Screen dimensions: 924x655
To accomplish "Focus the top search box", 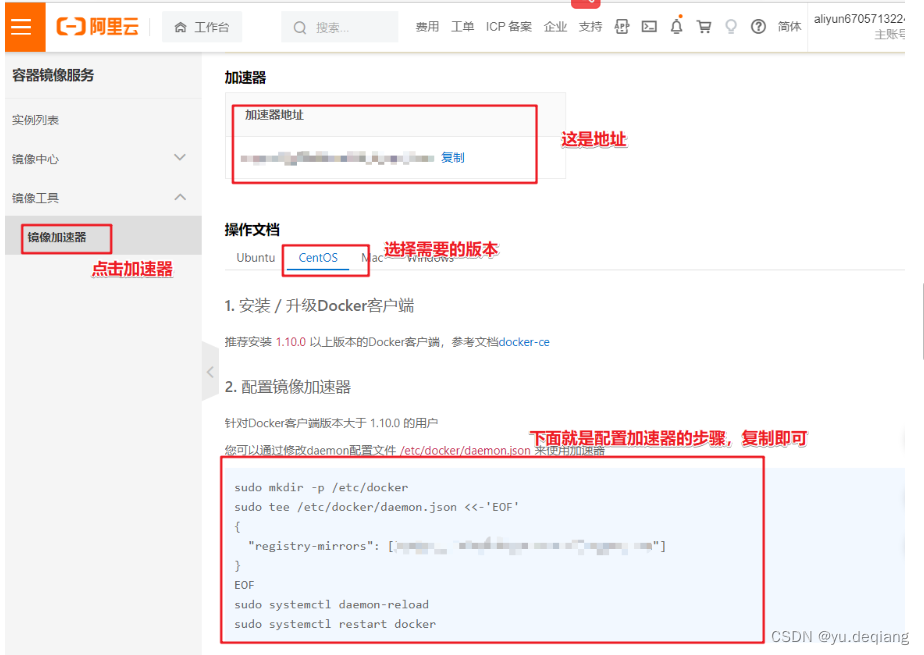I will click(339, 27).
